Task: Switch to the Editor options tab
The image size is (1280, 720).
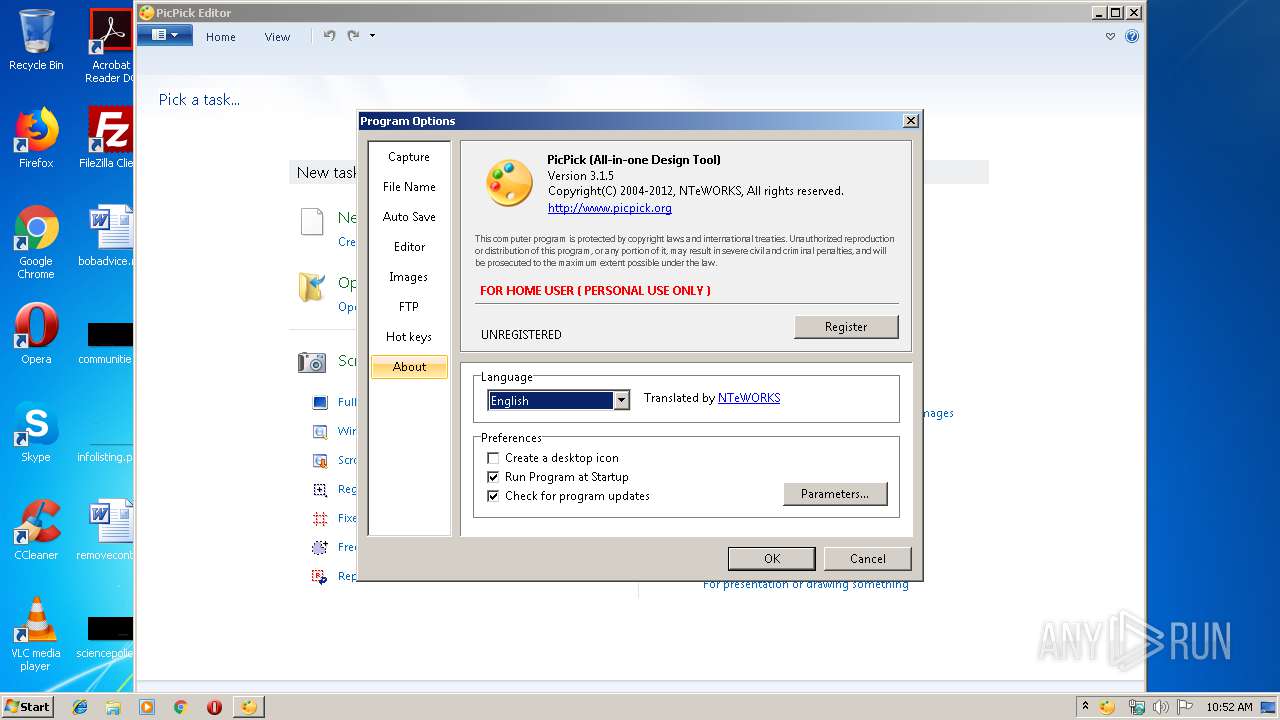Action: pyautogui.click(x=409, y=247)
